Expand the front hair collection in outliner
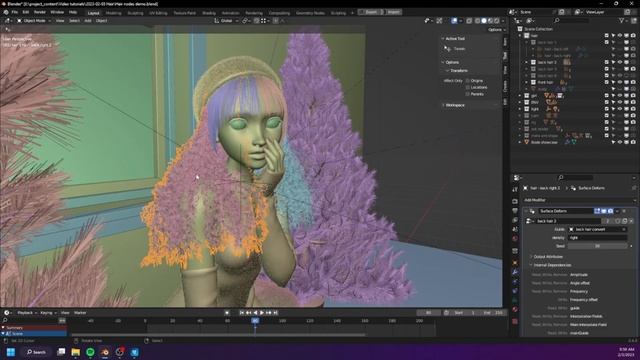The image size is (640, 360). (x=527, y=82)
